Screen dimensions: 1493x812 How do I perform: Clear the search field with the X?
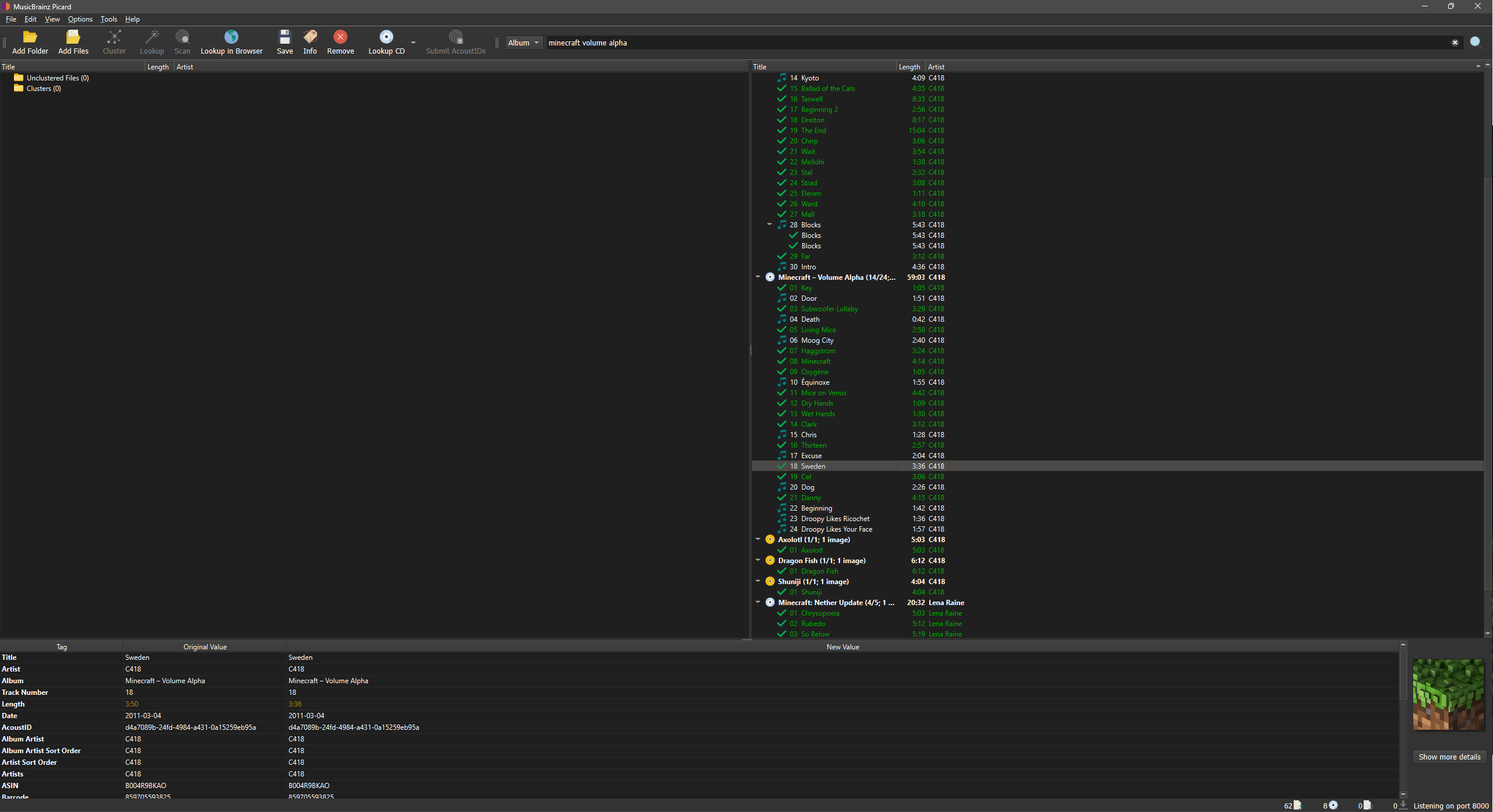click(1455, 42)
